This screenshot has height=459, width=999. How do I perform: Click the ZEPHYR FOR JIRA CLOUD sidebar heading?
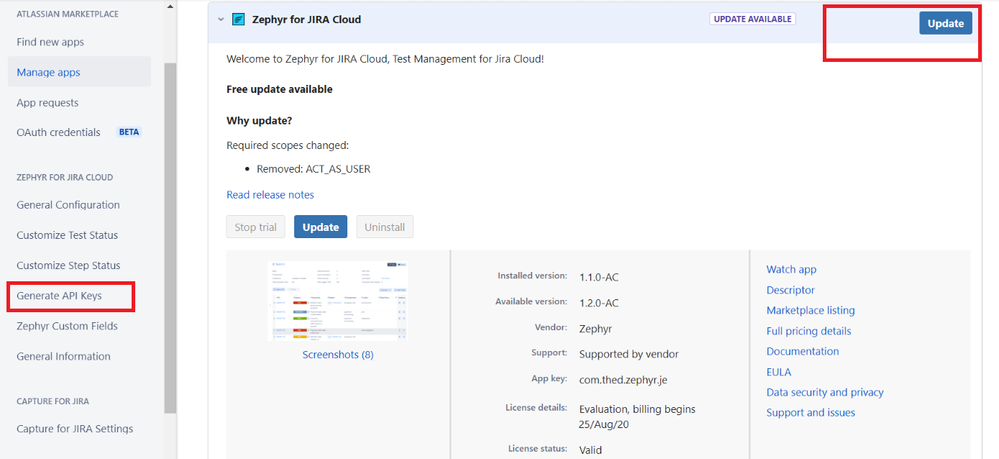click(x=64, y=177)
